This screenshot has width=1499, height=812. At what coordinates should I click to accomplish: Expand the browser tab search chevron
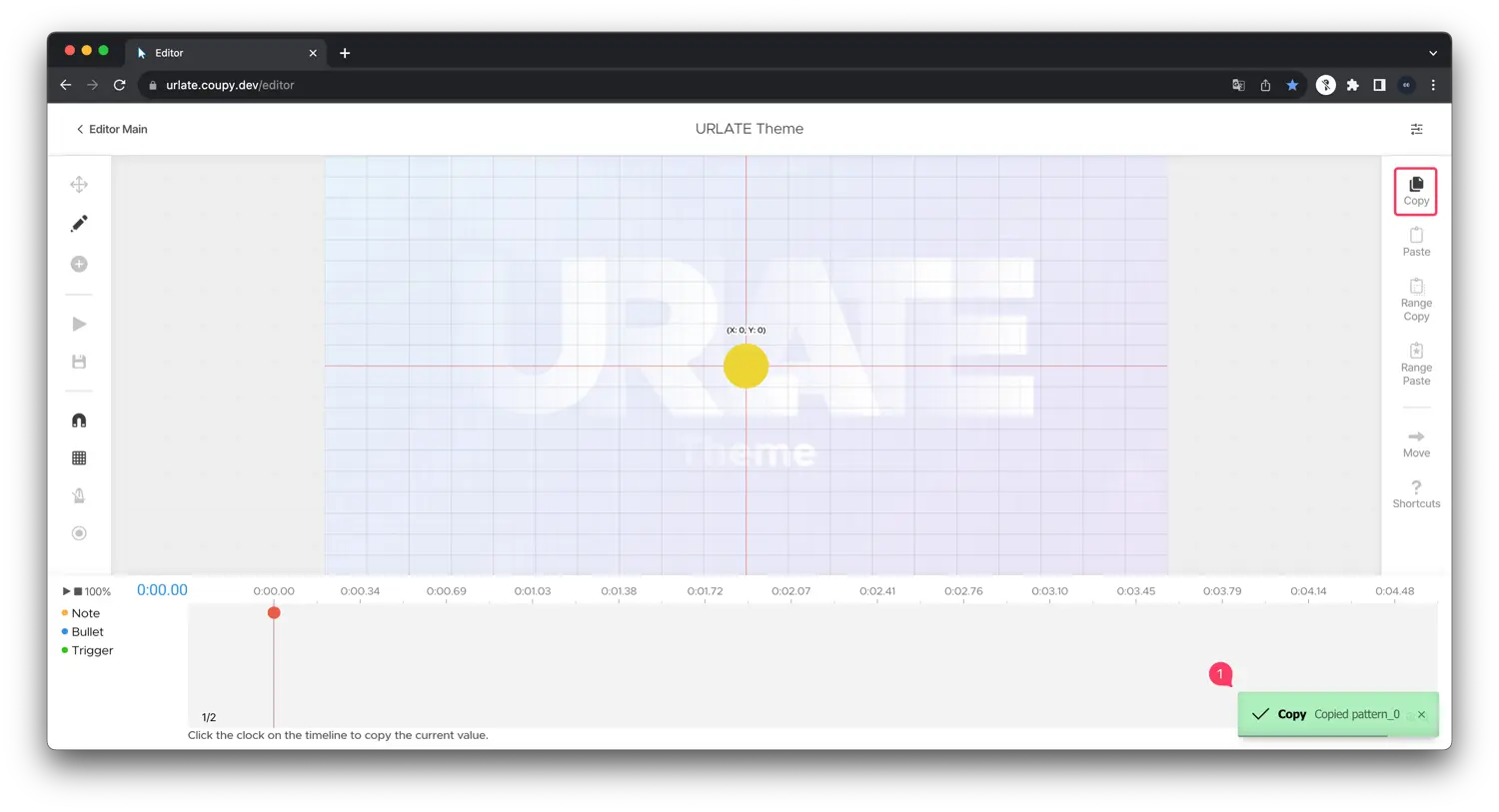pos(1433,53)
